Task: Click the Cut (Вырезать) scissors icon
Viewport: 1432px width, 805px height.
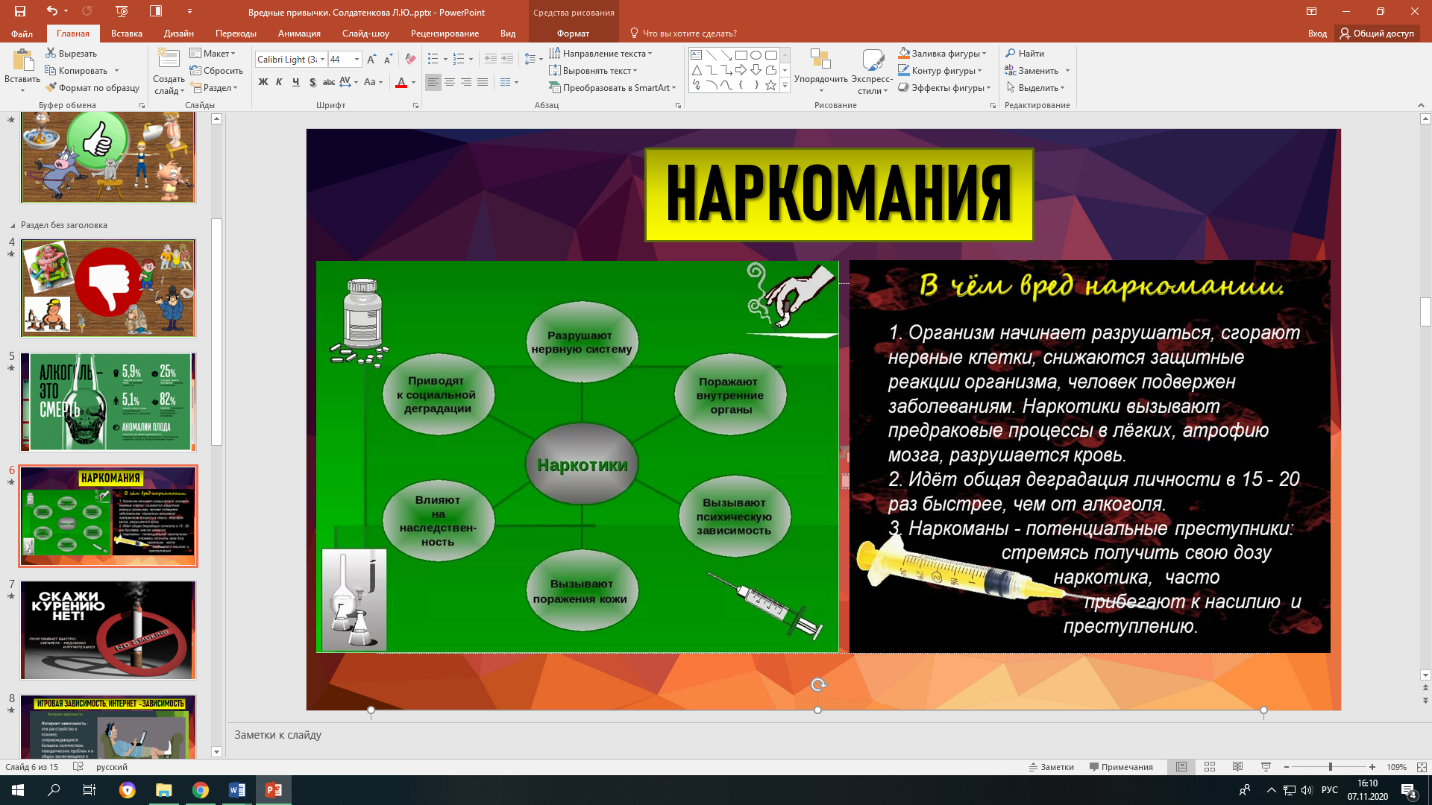Action: 51,53
